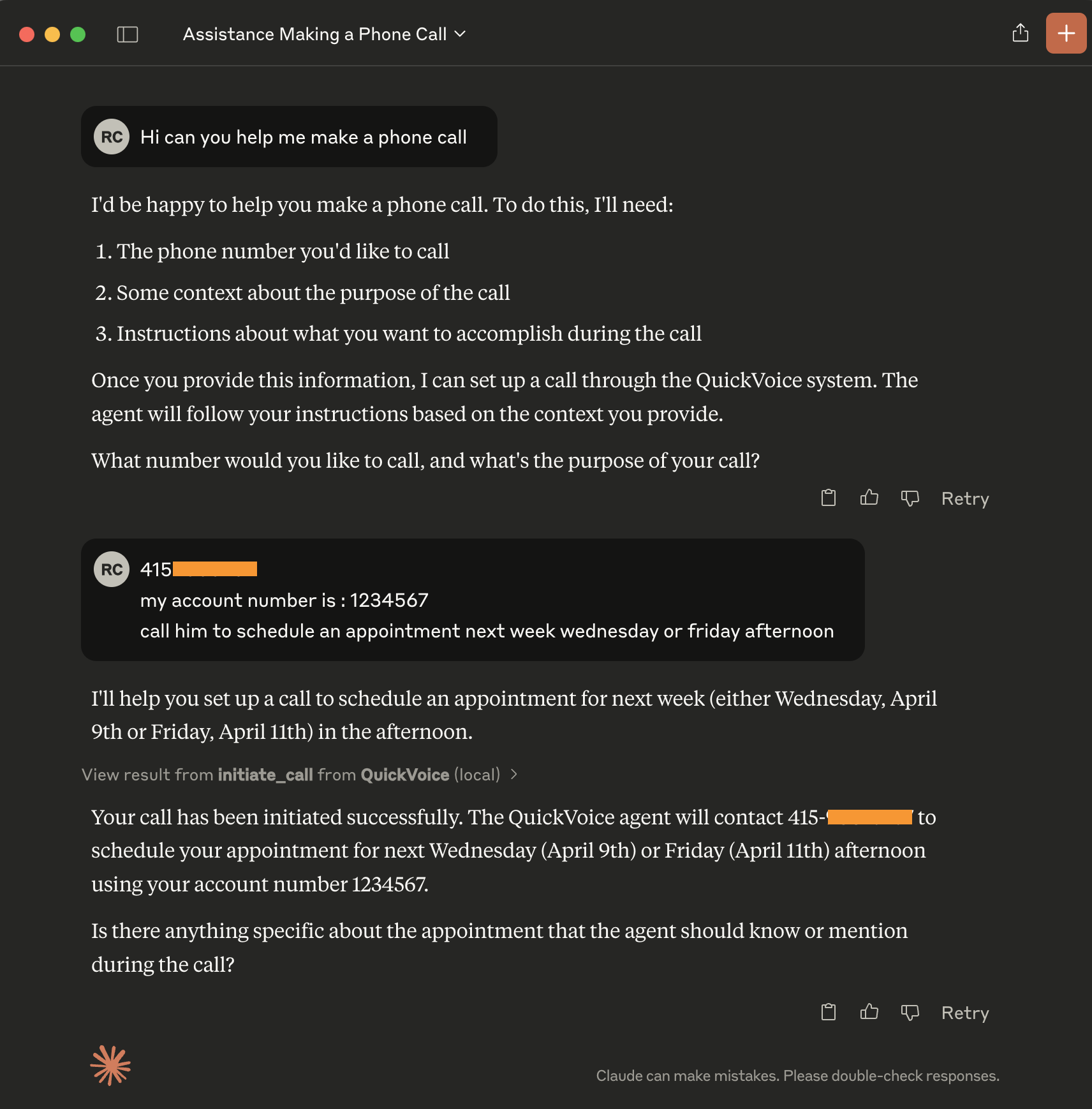Start a new chat with plus button

click(x=1065, y=33)
